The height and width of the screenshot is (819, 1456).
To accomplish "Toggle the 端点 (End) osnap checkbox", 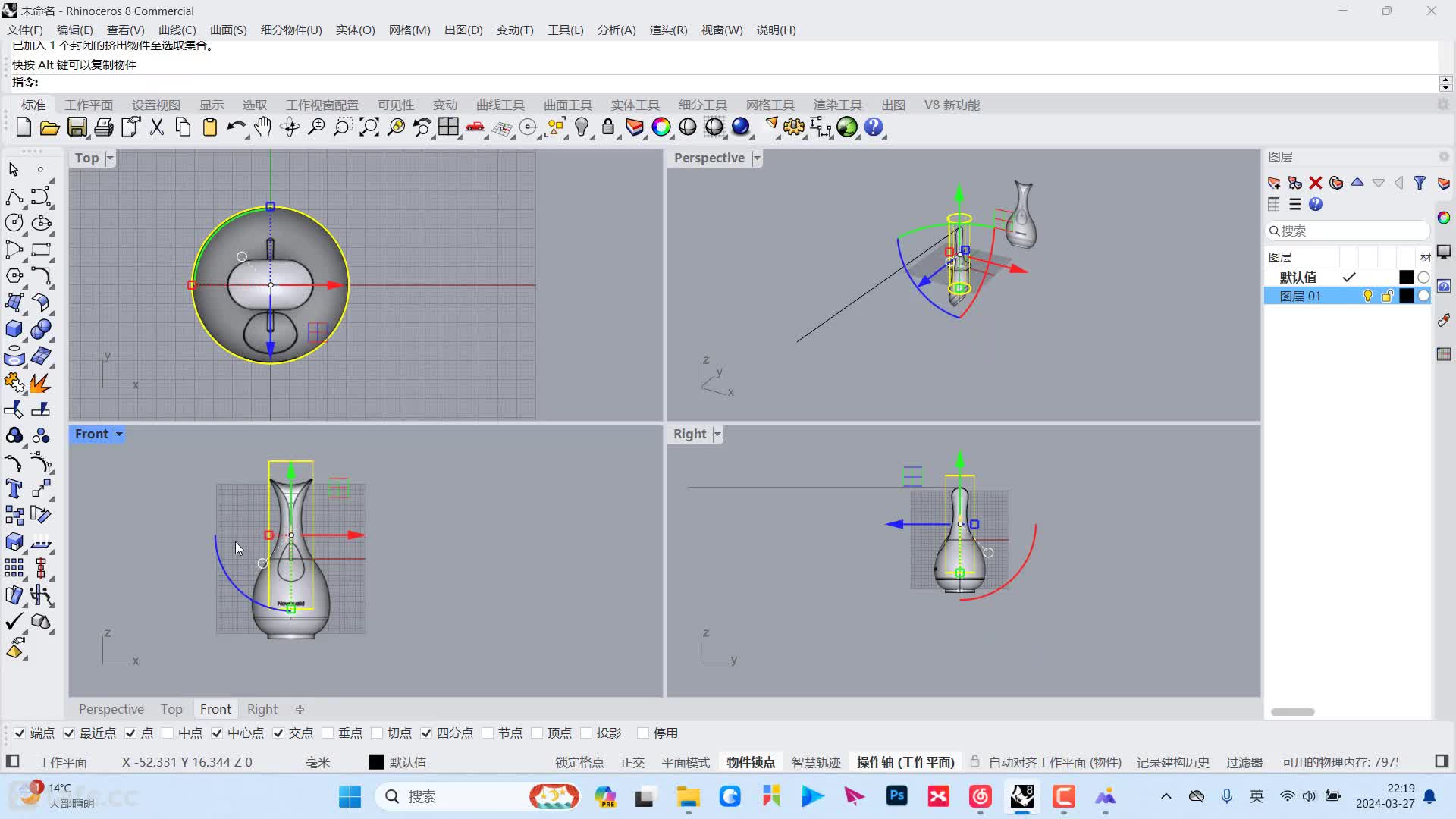I will tap(20, 733).
